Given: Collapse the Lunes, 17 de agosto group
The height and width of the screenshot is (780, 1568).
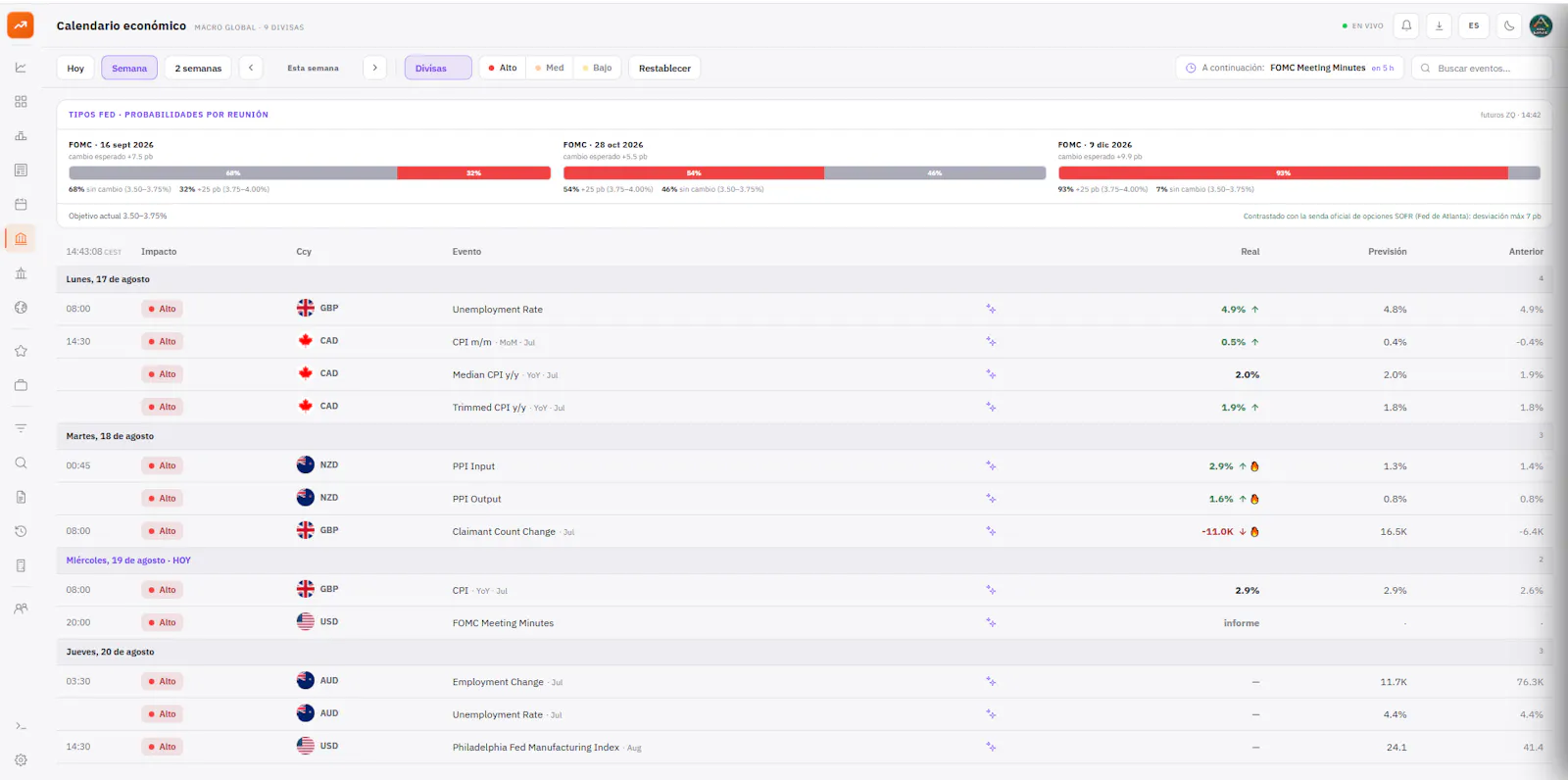Looking at the screenshot, I should pos(804,279).
